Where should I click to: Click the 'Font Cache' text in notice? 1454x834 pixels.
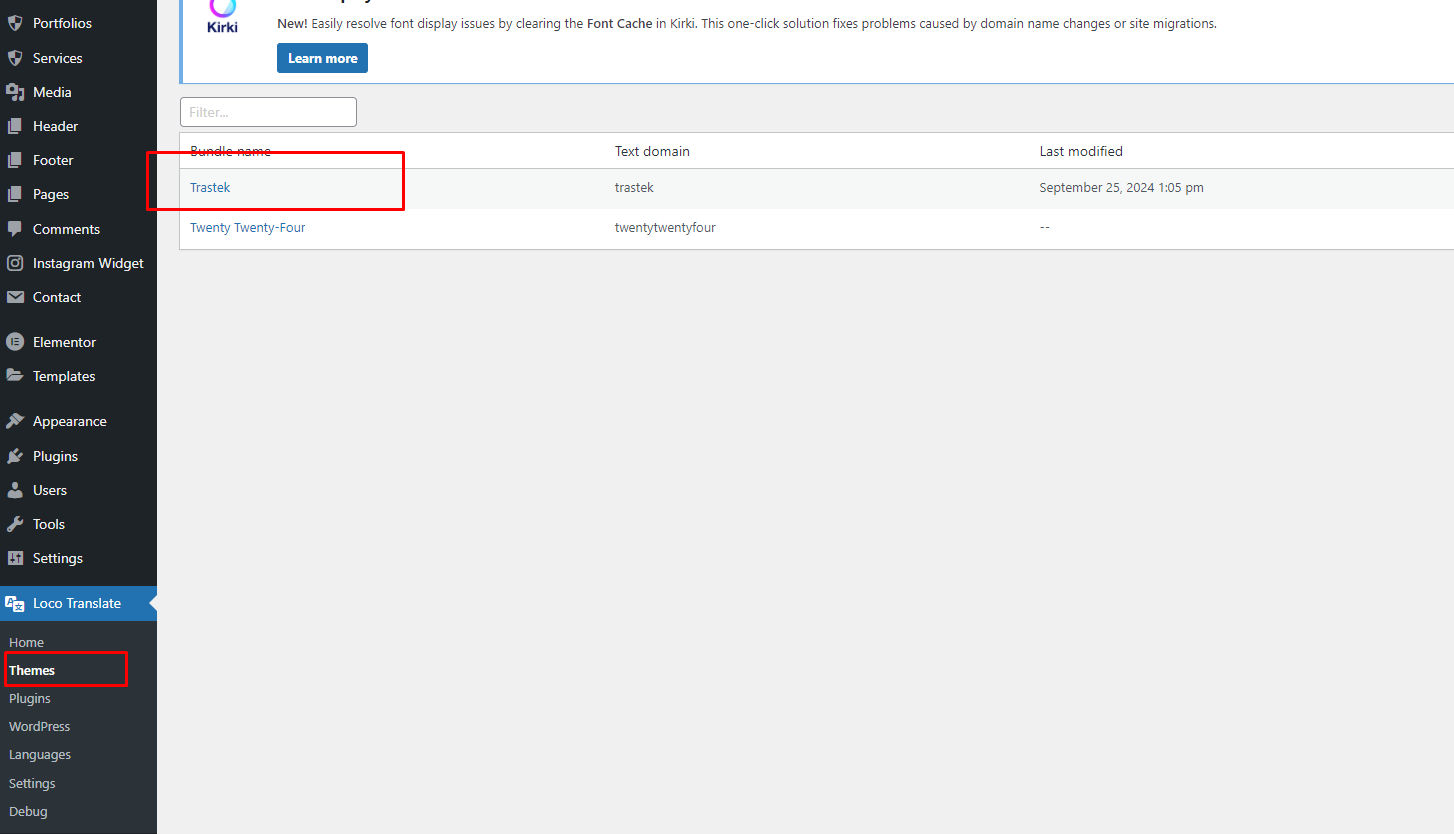click(x=619, y=23)
